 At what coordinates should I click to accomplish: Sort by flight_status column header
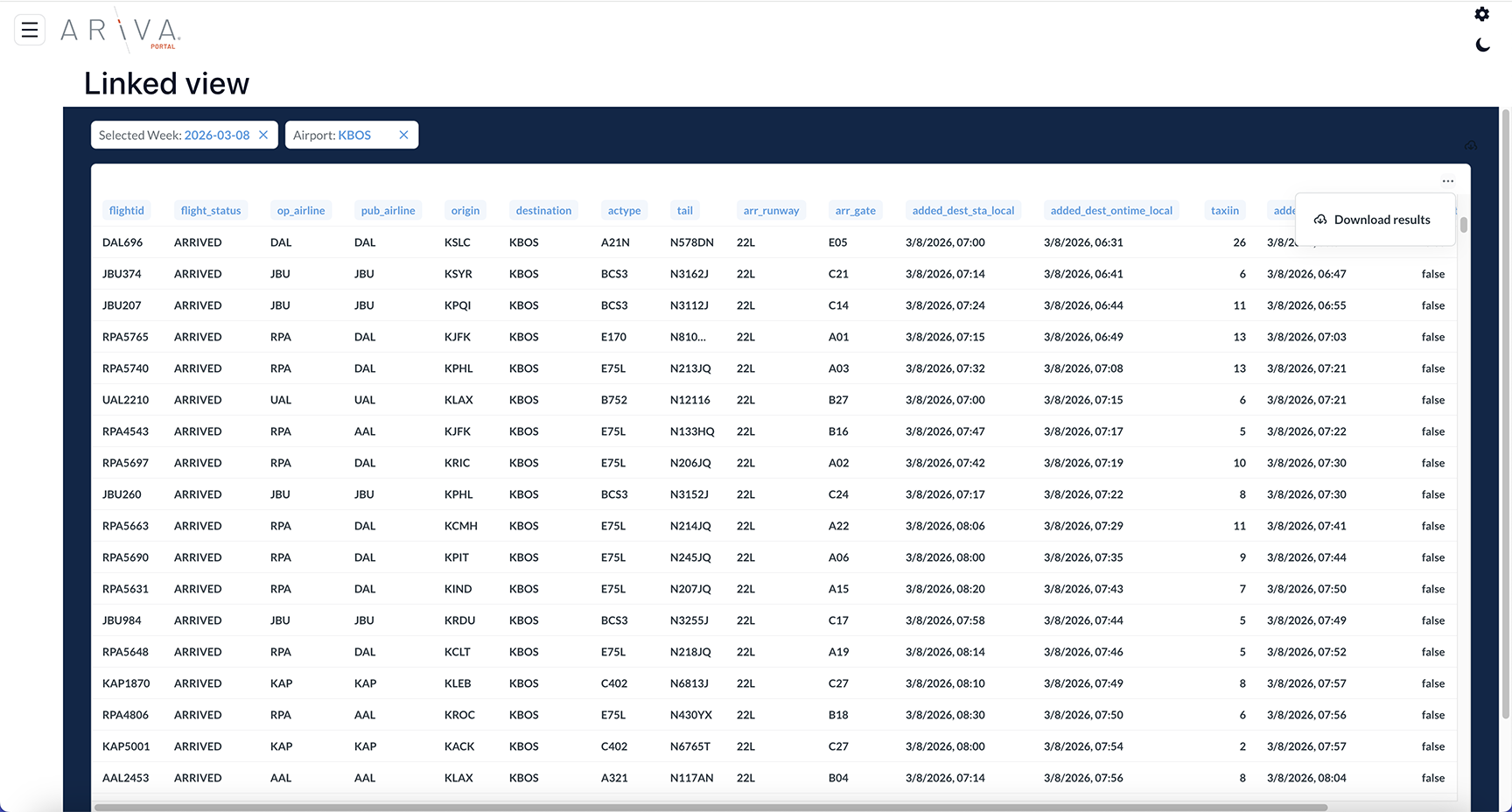pos(211,211)
